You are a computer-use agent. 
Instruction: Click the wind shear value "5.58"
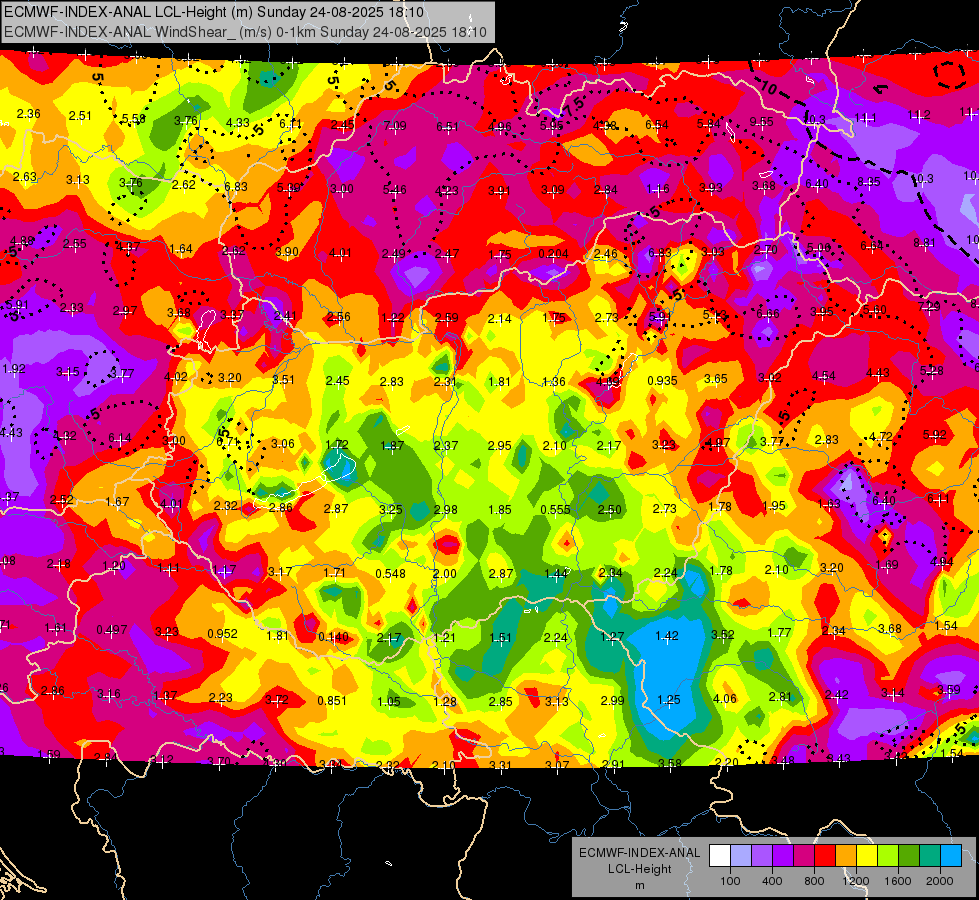pyautogui.click(x=134, y=119)
